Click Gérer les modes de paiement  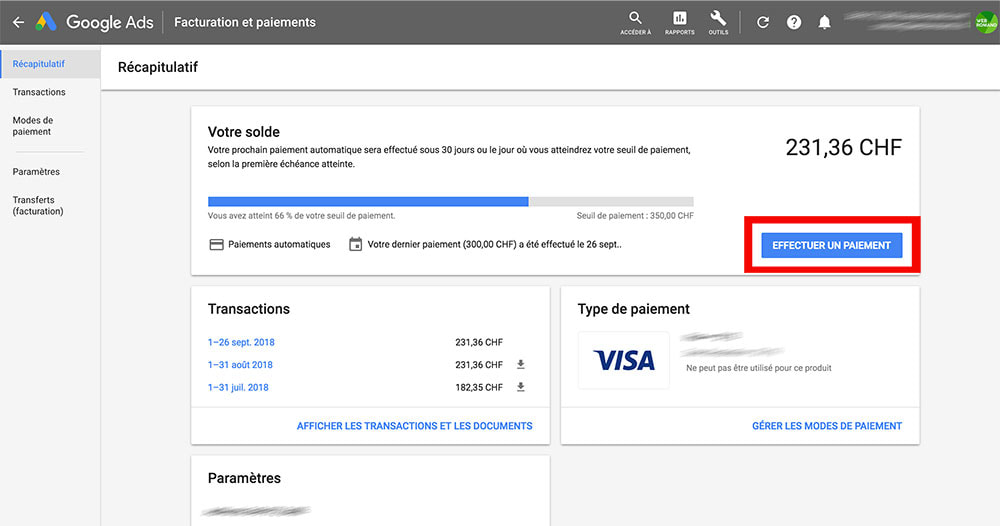[826, 426]
